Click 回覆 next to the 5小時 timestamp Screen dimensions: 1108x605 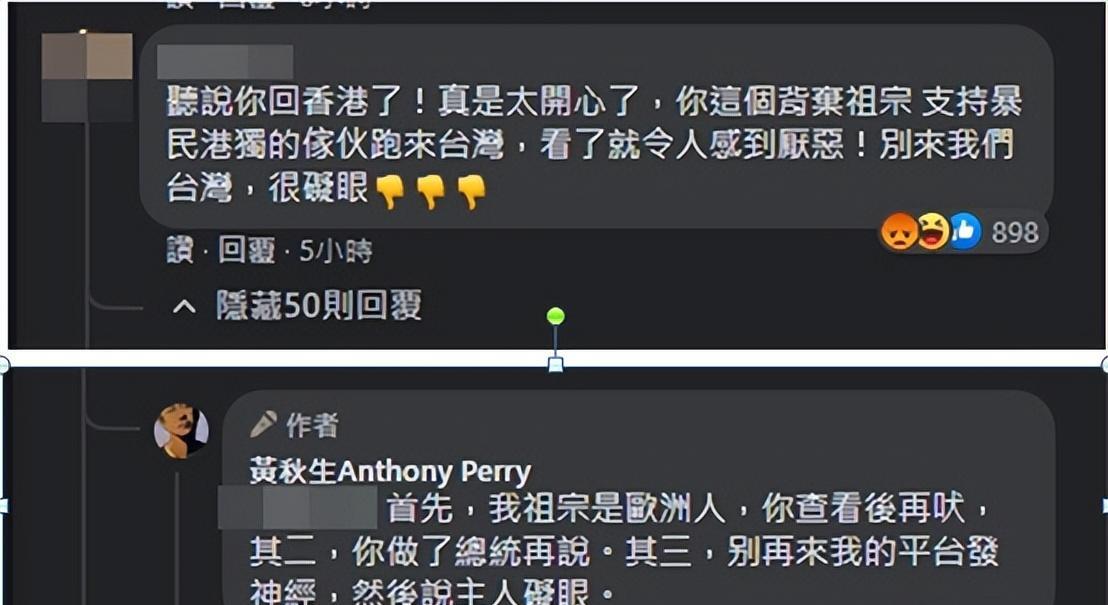[x=246, y=250]
